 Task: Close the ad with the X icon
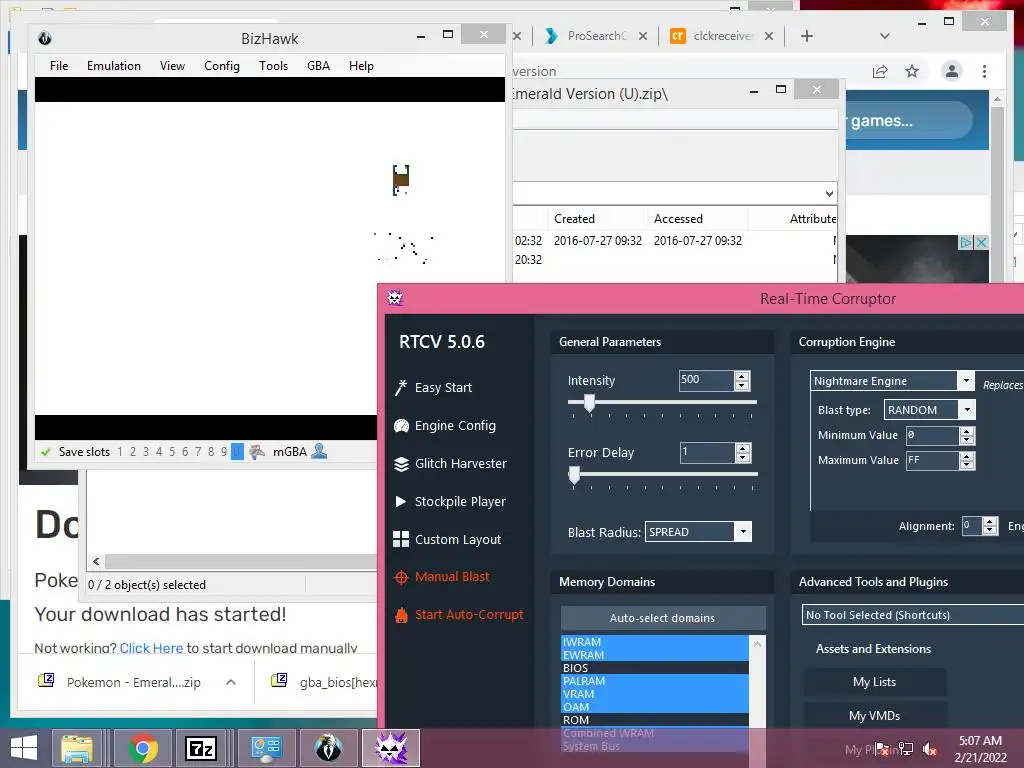(981, 242)
